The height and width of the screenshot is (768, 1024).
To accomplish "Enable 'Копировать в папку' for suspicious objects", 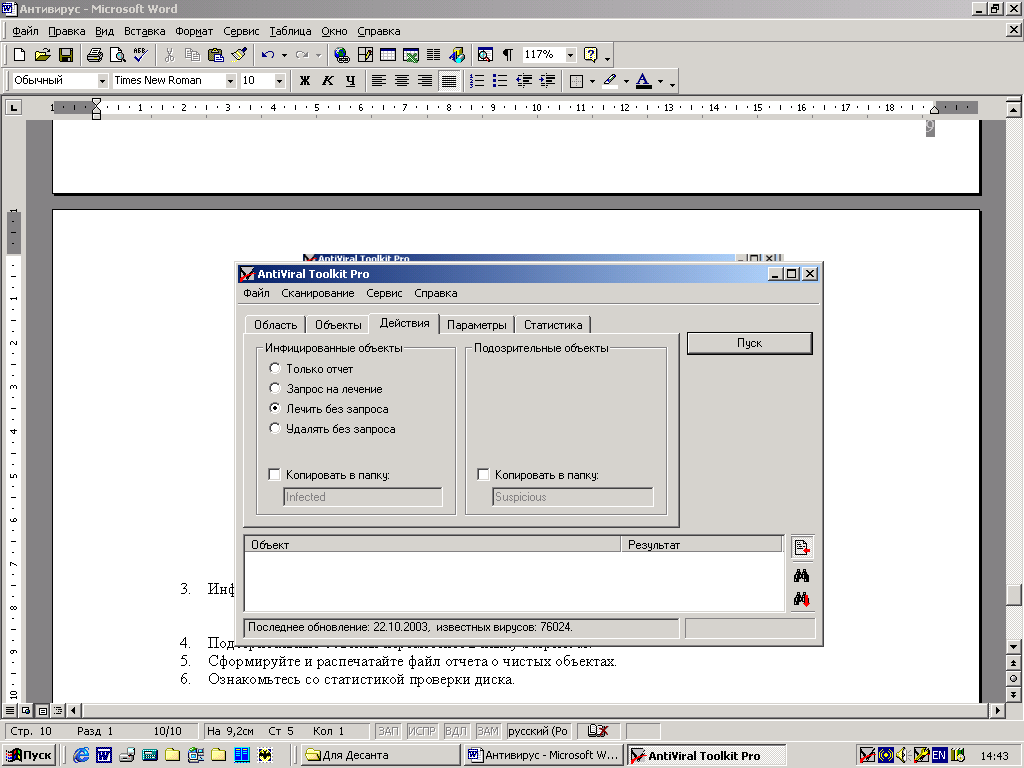I will [x=483, y=475].
